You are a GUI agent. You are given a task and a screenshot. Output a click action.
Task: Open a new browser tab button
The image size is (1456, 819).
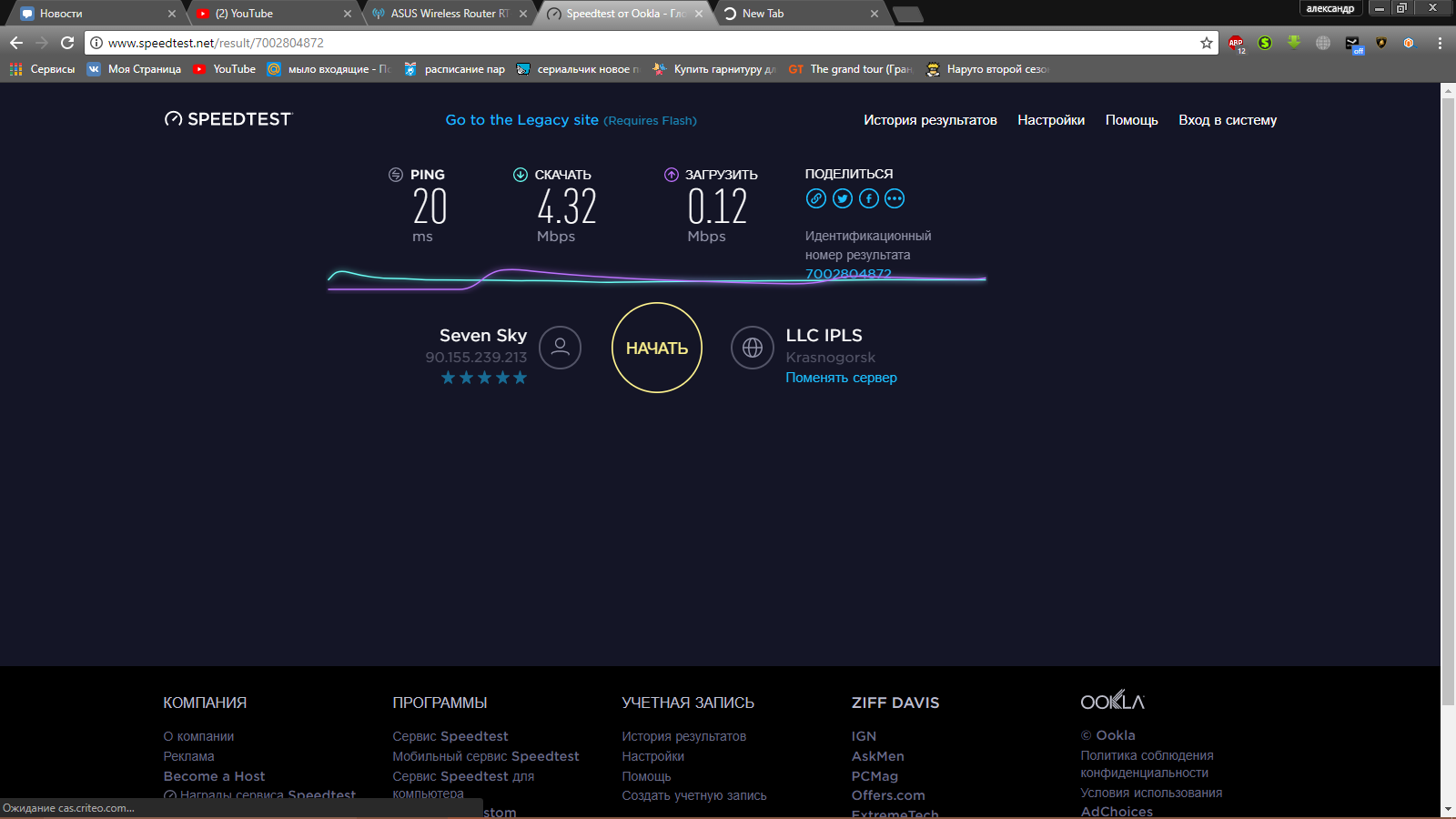pos(908,14)
